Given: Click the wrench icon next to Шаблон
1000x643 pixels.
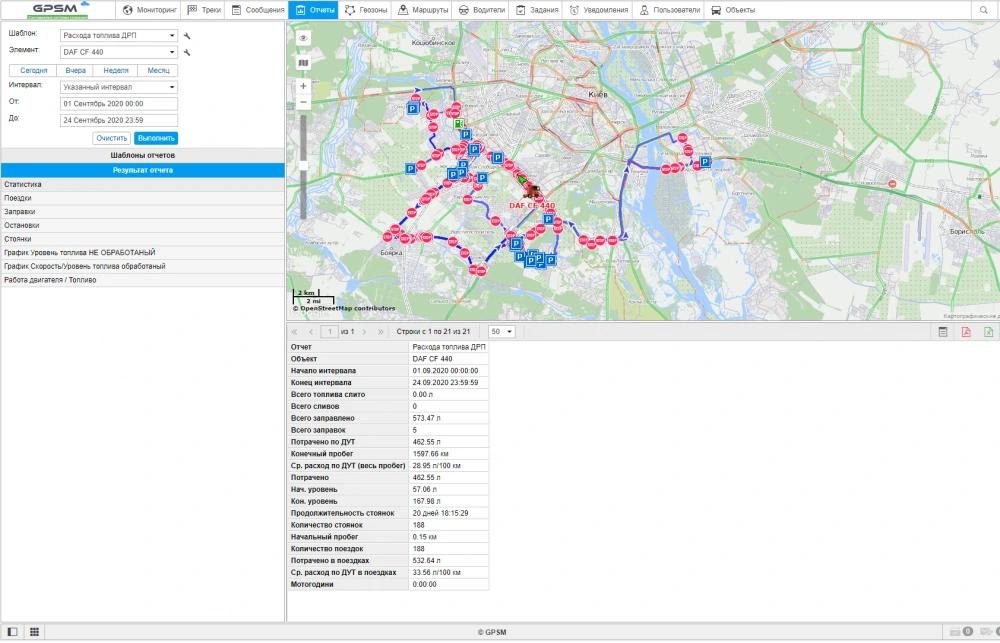Looking at the screenshot, I should point(187,36).
